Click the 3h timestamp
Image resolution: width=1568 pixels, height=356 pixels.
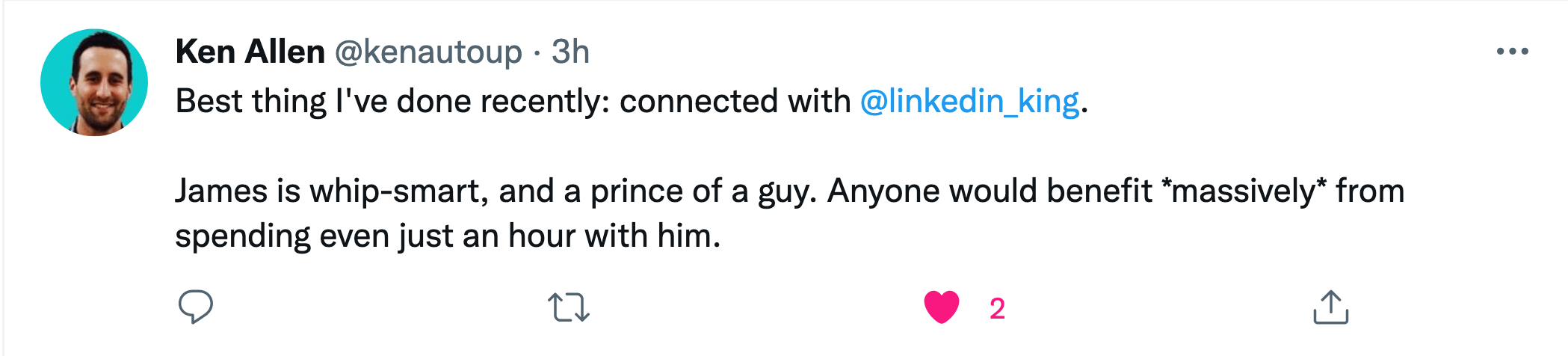(x=570, y=52)
